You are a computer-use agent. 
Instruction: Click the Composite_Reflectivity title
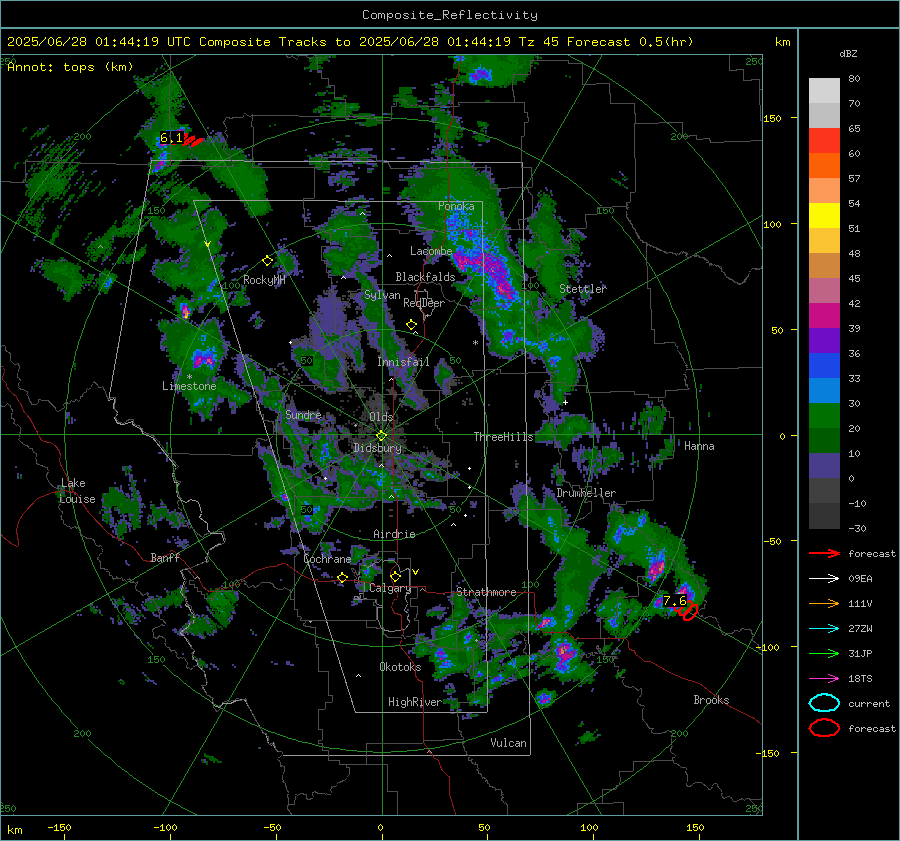pyautogui.click(x=450, y=15)
